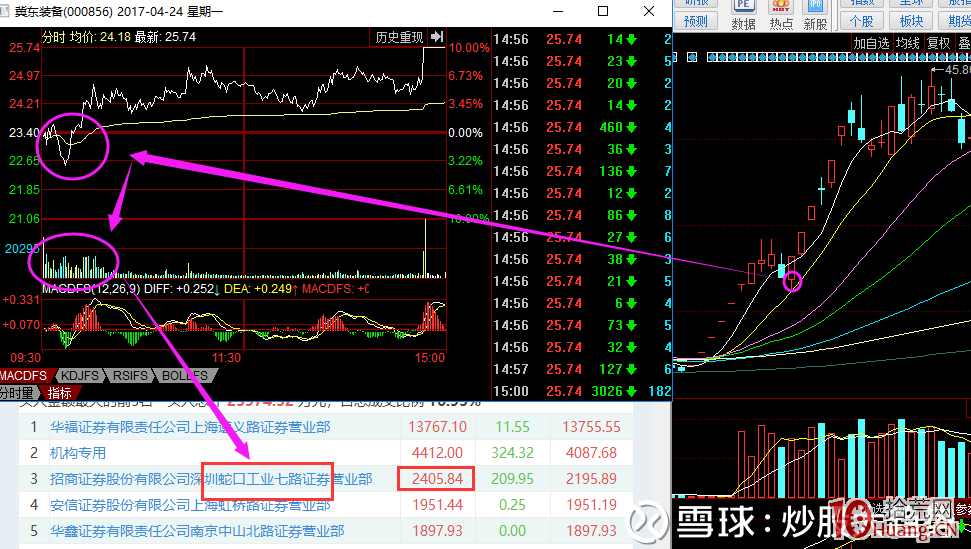Minimize the 冀东装备 chart window
The width and height of the screenshot is (971, 549).
tap(558, 11)
